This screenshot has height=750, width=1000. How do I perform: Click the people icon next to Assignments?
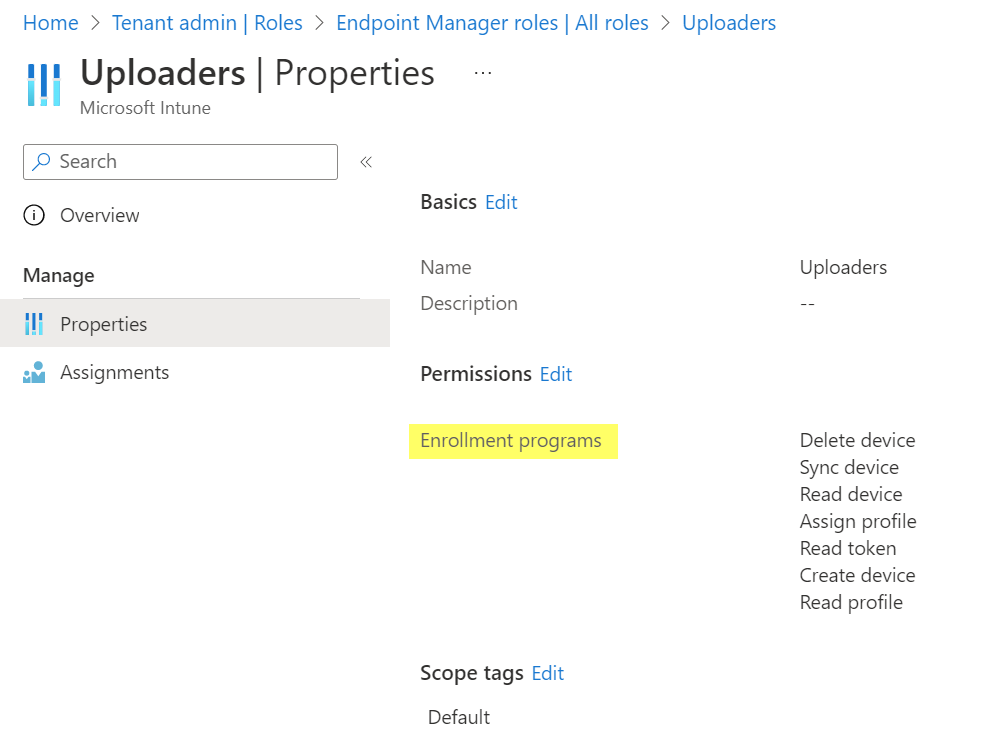35,372
